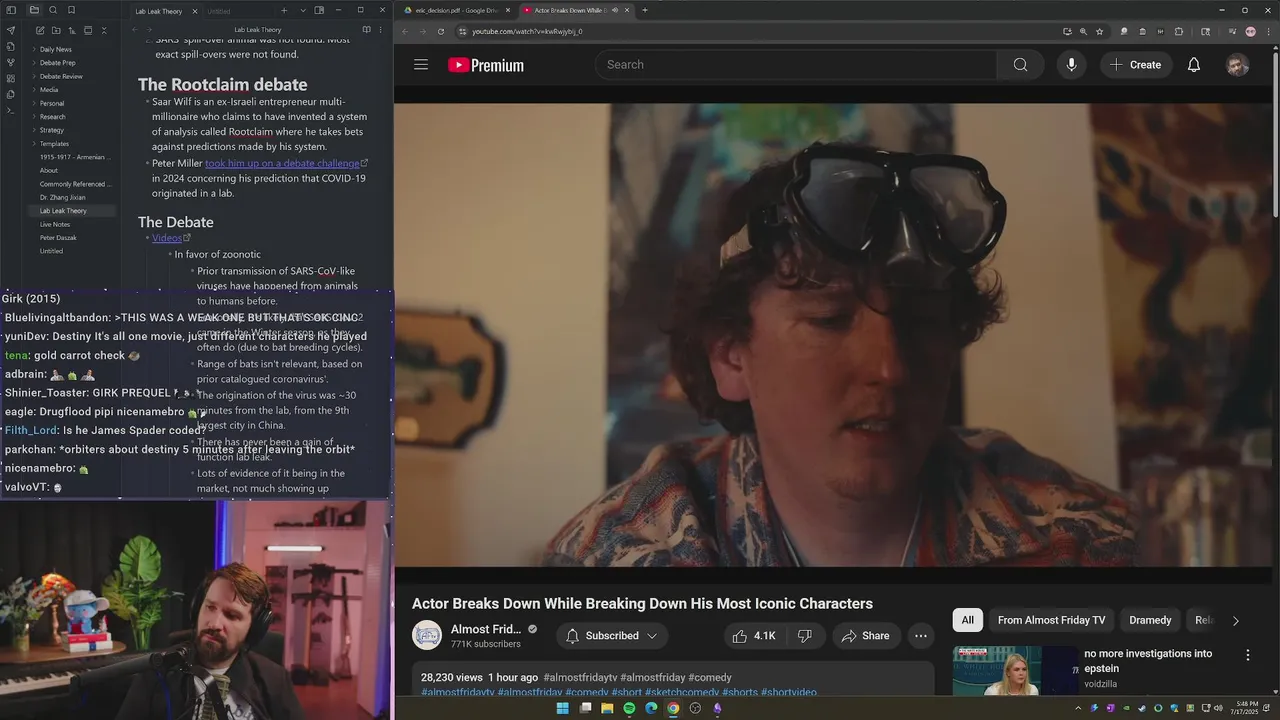
Task: Close the Lab Leak Theory Obsidian tab
Action: click(194, 11)
